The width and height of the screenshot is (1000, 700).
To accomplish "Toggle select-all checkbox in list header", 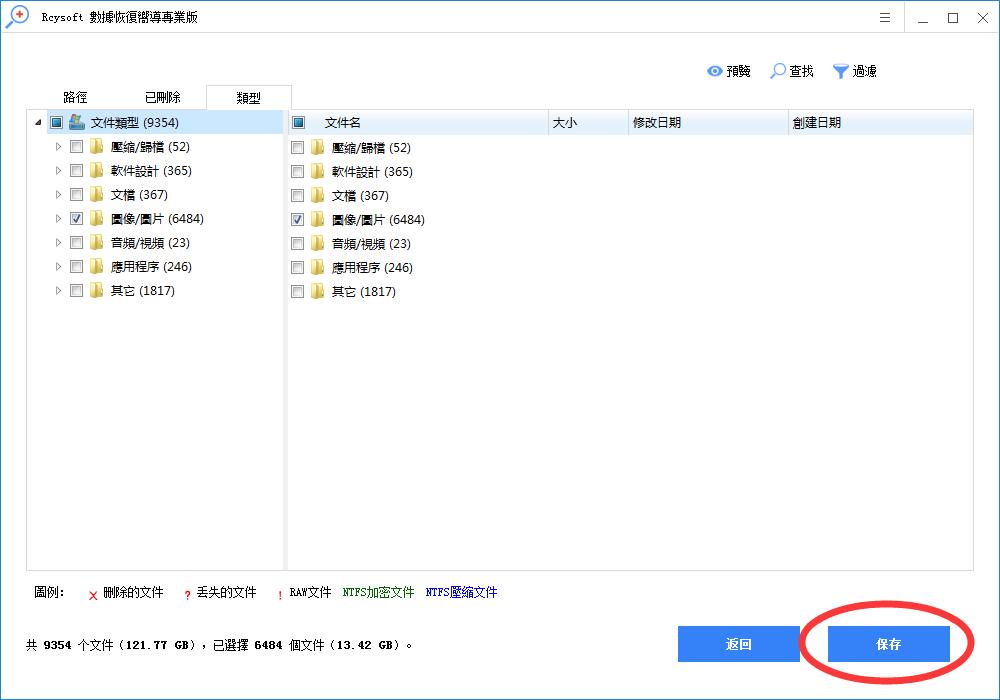I will pos(298,123).
